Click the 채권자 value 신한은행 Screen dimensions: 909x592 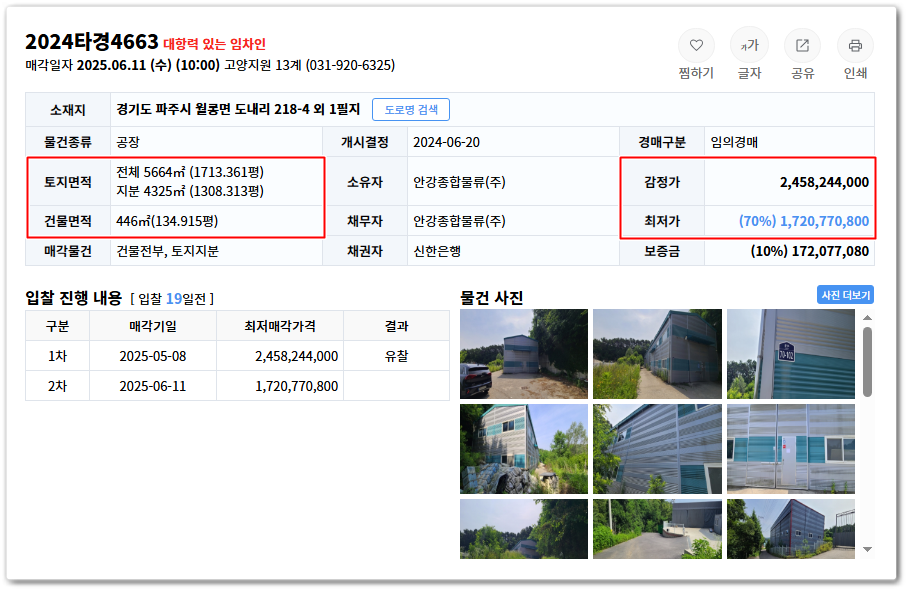437,251
